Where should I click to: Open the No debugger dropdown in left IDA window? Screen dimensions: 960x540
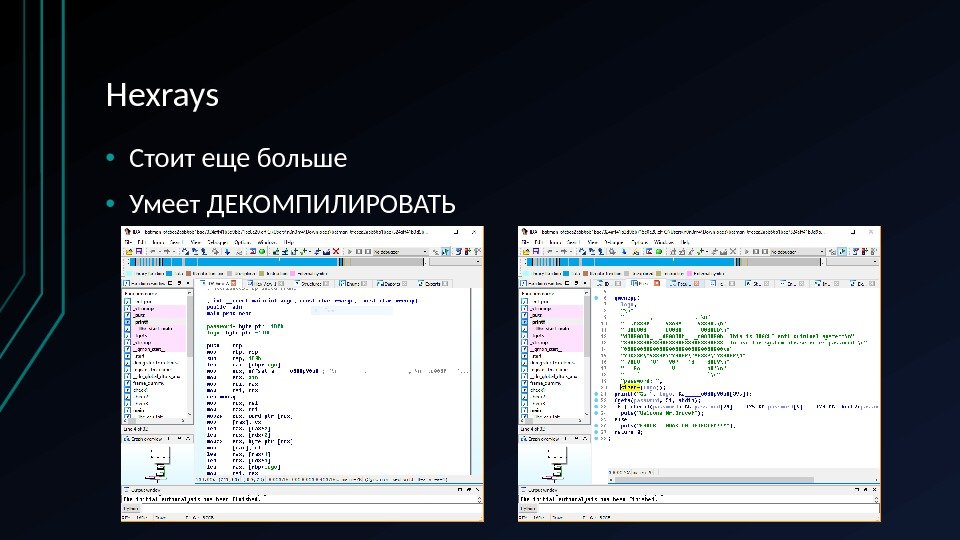coord(401,252)
